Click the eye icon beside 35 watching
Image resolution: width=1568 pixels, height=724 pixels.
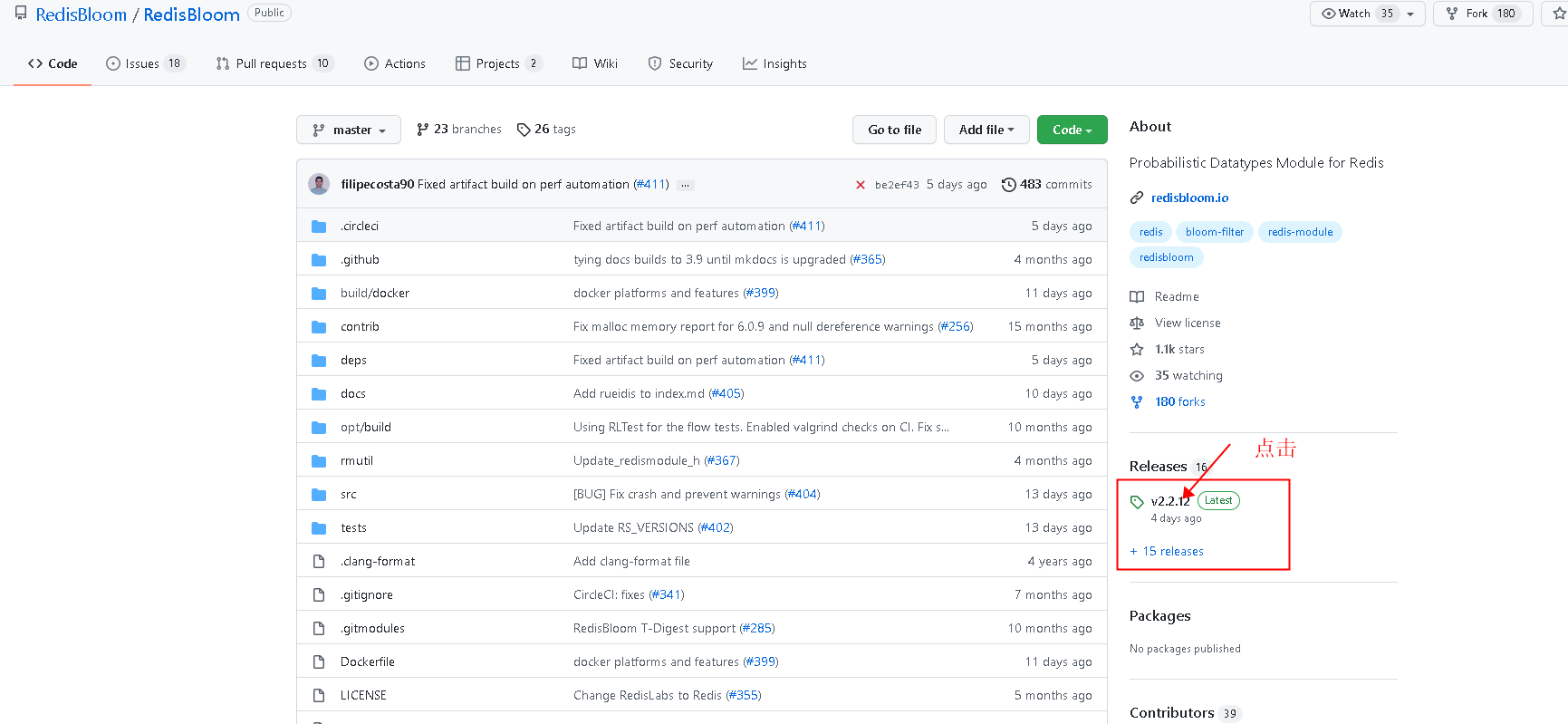(1137, 376)
